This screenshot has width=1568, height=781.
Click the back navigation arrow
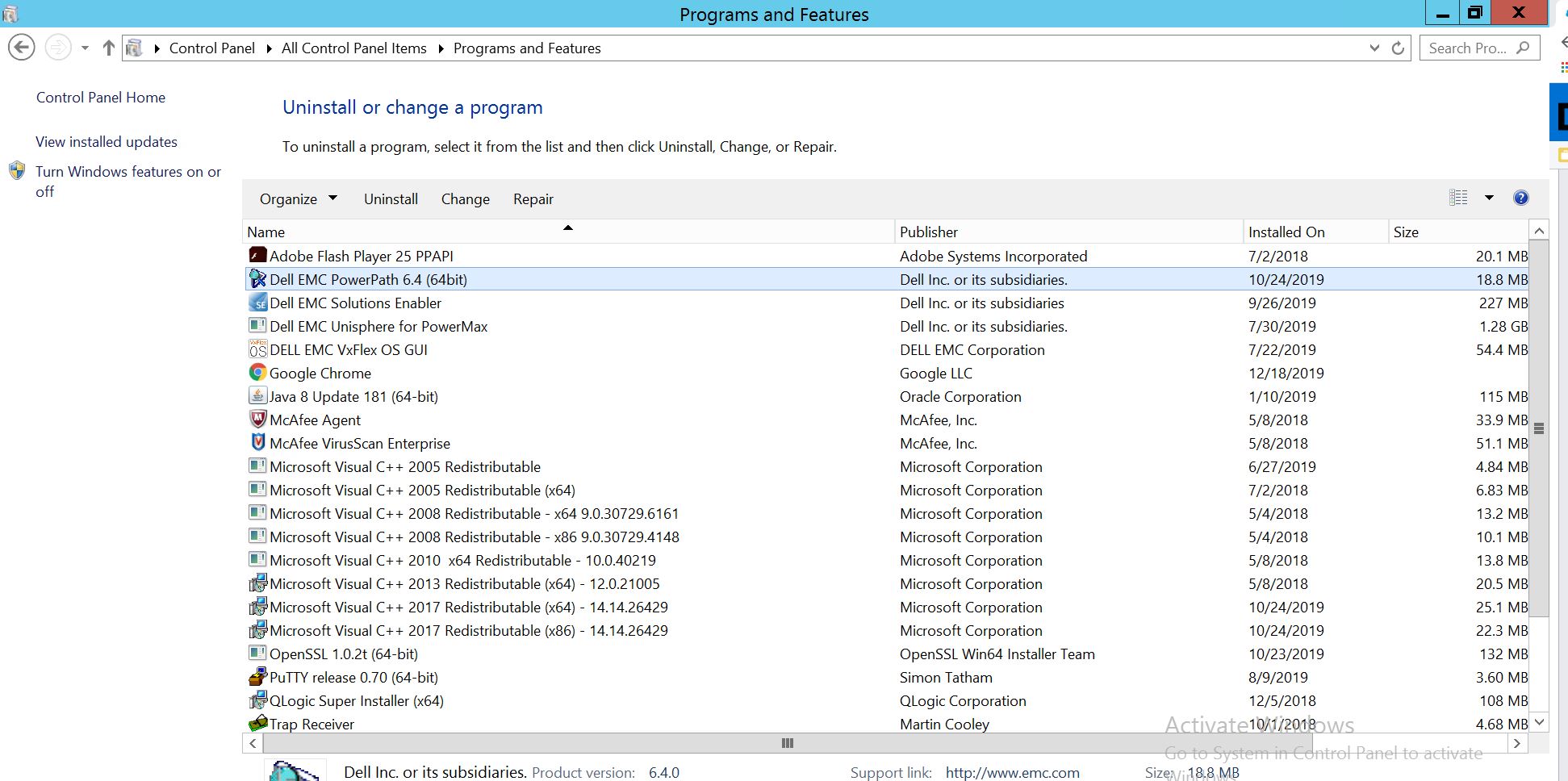click(21, 47)
